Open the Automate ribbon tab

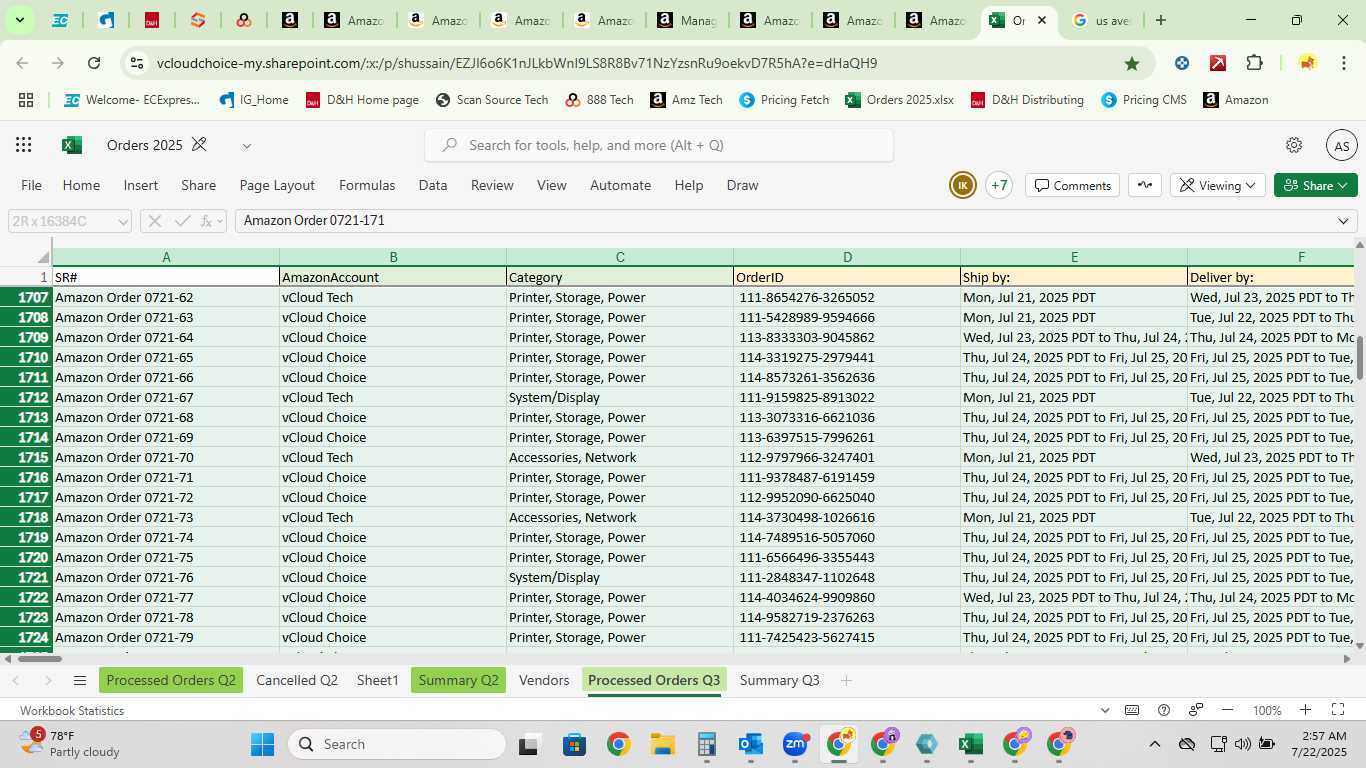click(x=620, y=185)
